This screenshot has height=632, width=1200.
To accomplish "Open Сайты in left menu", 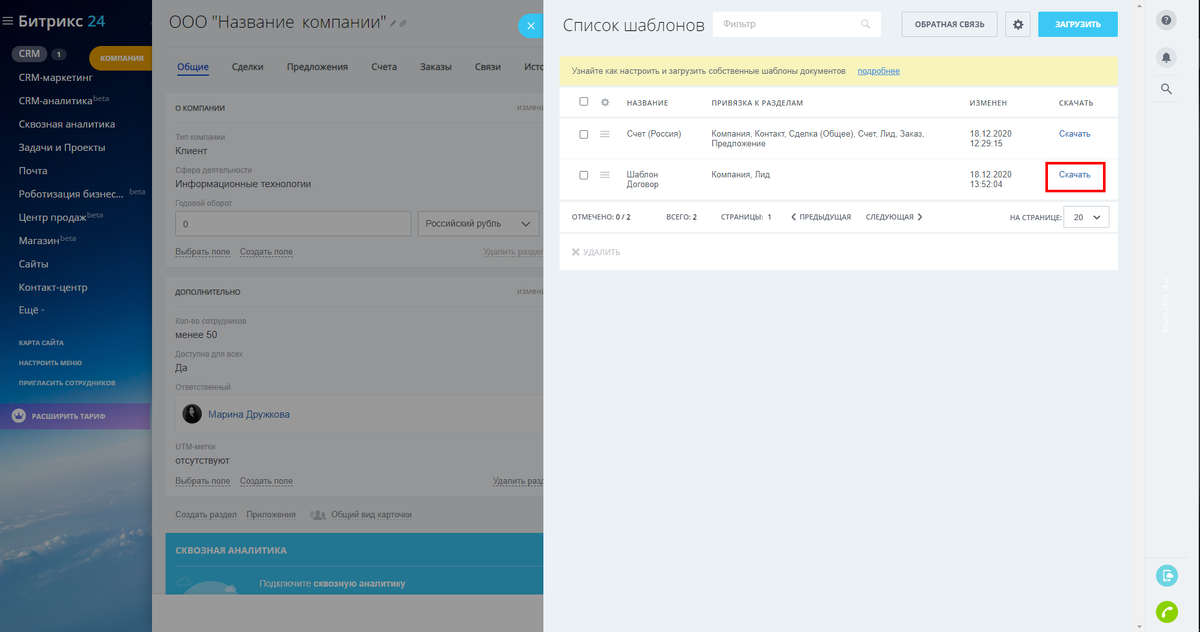I will click(x=33, y=264).
